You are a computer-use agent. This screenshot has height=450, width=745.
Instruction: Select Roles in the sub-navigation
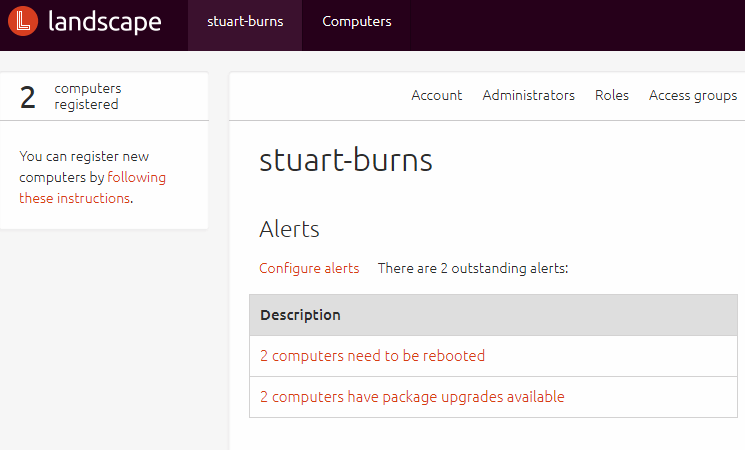click(611, 95)
